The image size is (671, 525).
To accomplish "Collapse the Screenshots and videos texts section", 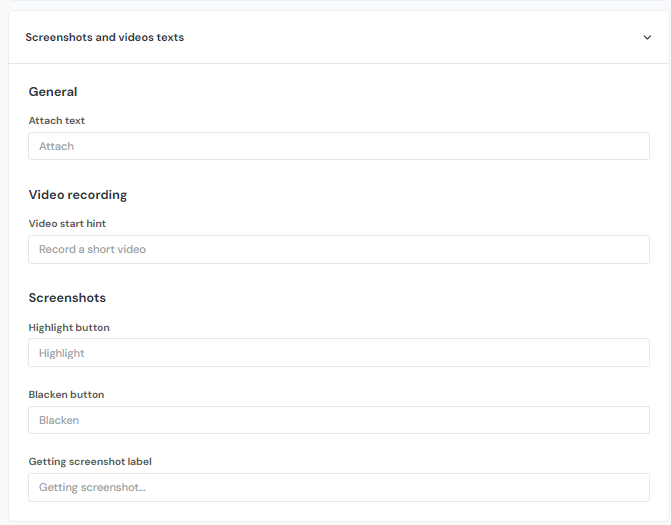I will coord(647,38).
